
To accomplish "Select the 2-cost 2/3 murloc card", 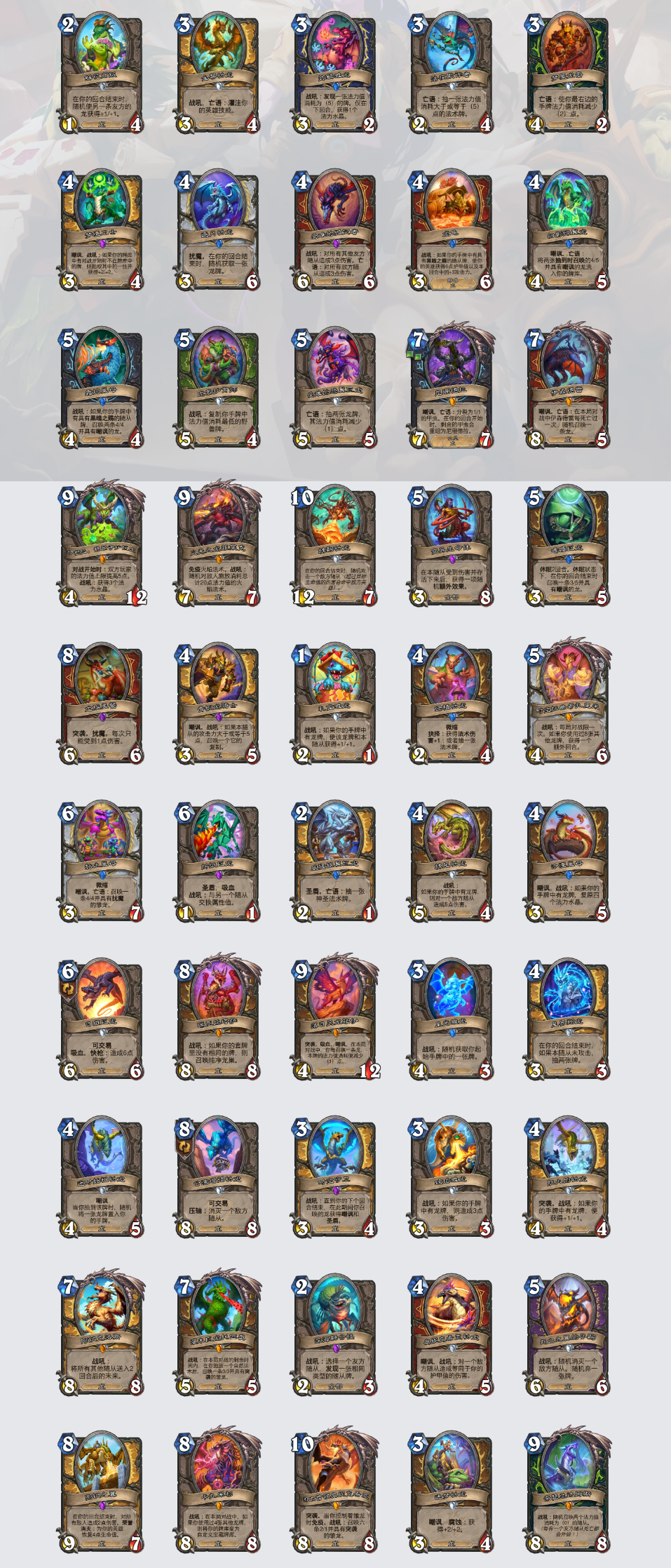I will 335,1334.
